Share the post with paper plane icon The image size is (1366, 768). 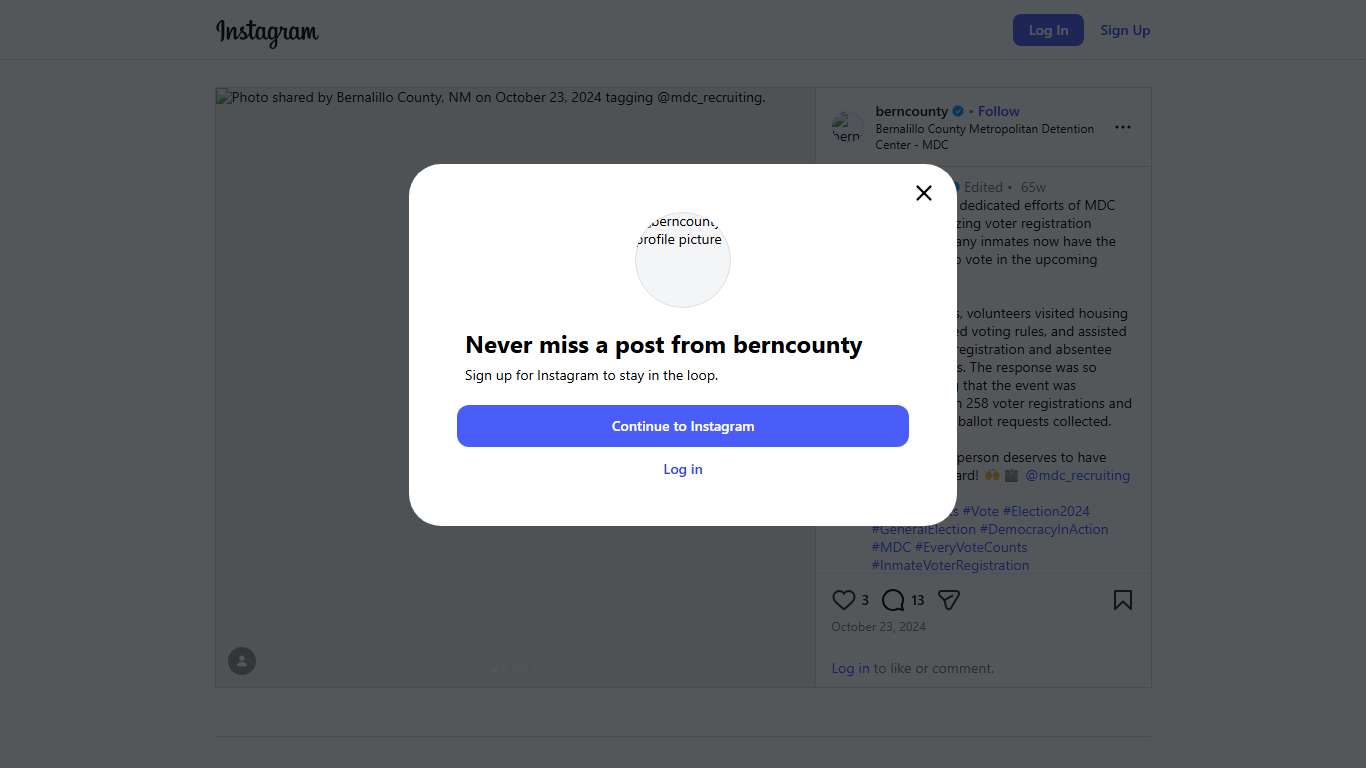(949, 600)
